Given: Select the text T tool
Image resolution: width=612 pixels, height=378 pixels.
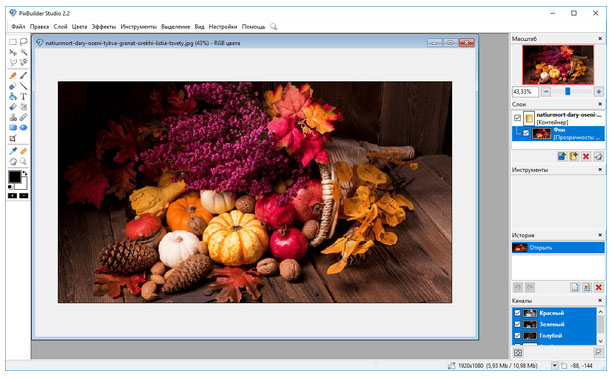Looking at the screenshot, I should tap(23, 96).
